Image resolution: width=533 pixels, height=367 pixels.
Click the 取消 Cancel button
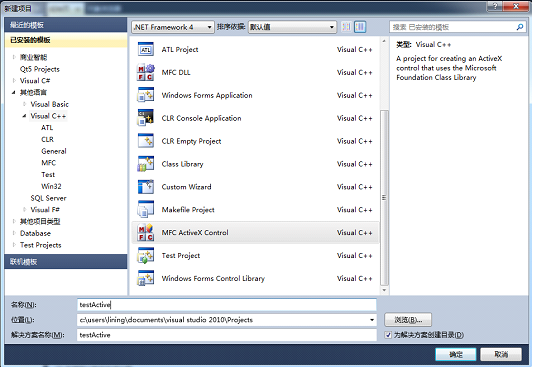tap(501, 354)
